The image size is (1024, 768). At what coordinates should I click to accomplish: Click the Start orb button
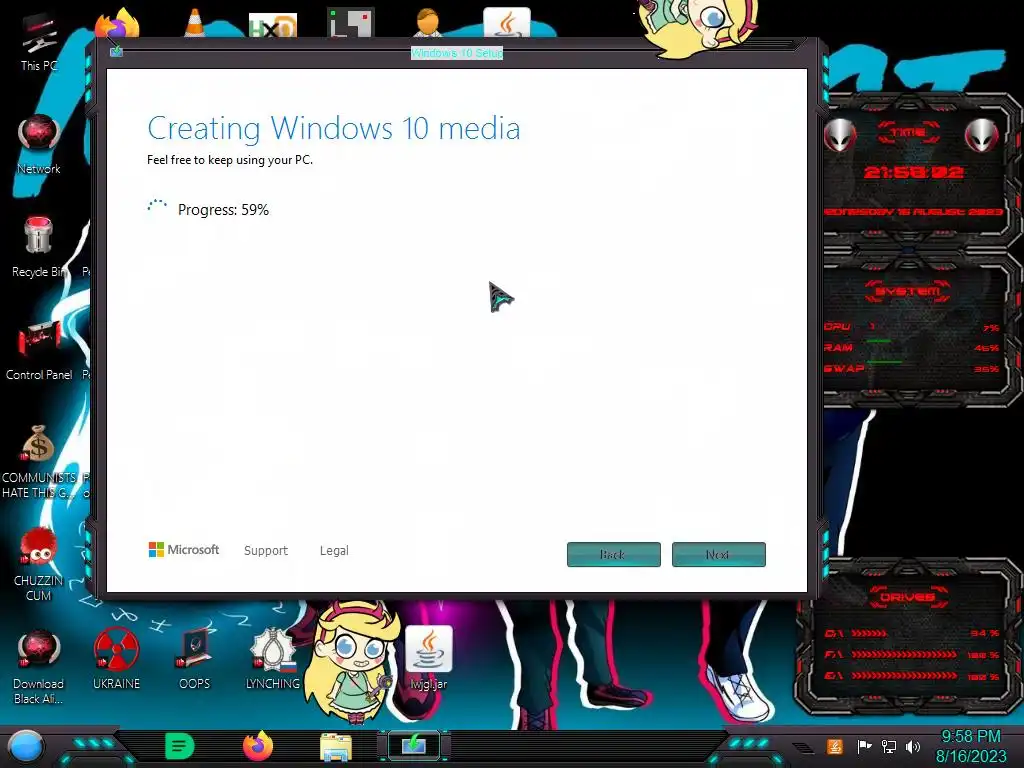point(25,746)
